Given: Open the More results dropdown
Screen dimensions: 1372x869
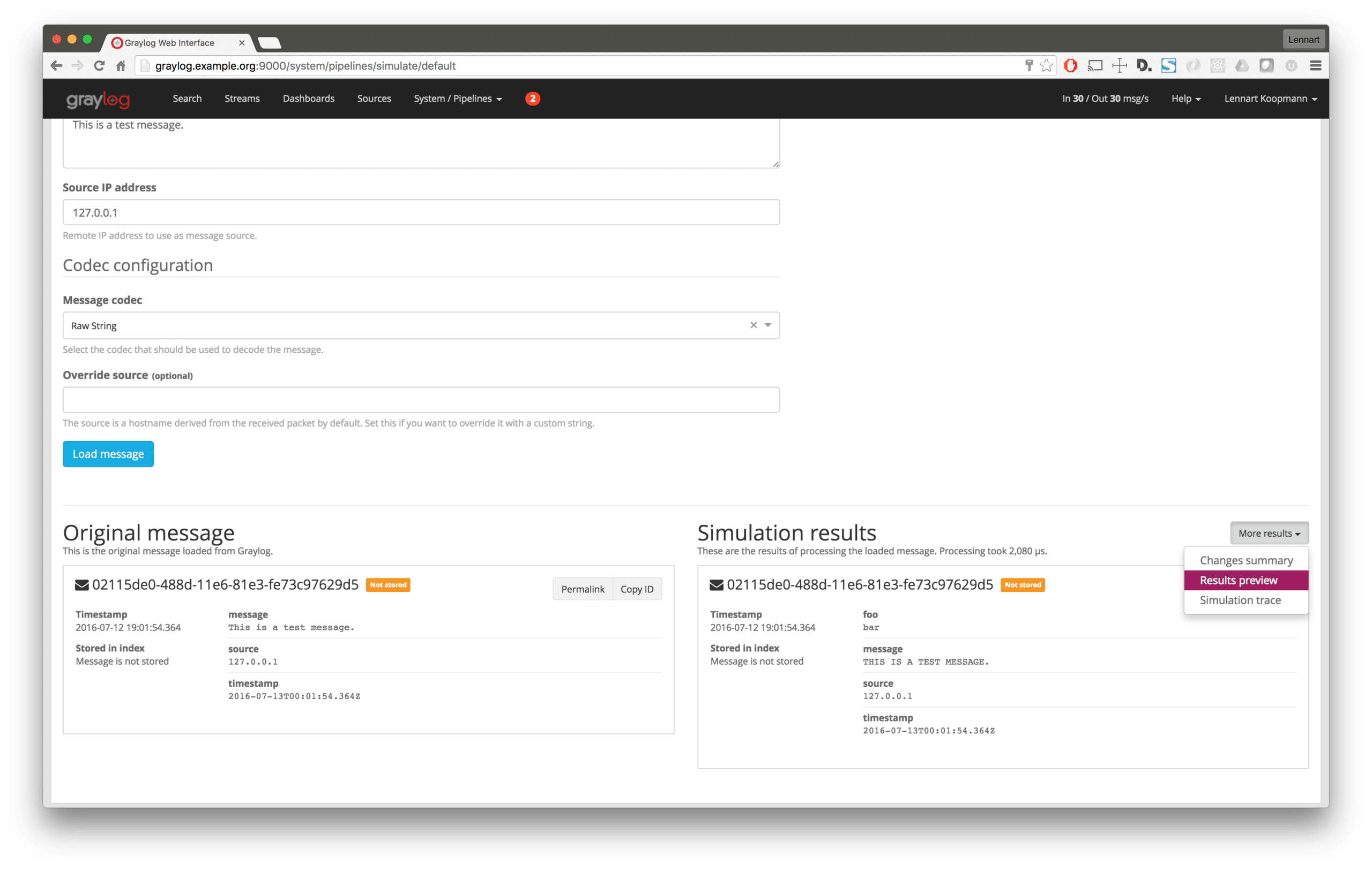Looking at the screenshot, I should (x=1269, y=533).
